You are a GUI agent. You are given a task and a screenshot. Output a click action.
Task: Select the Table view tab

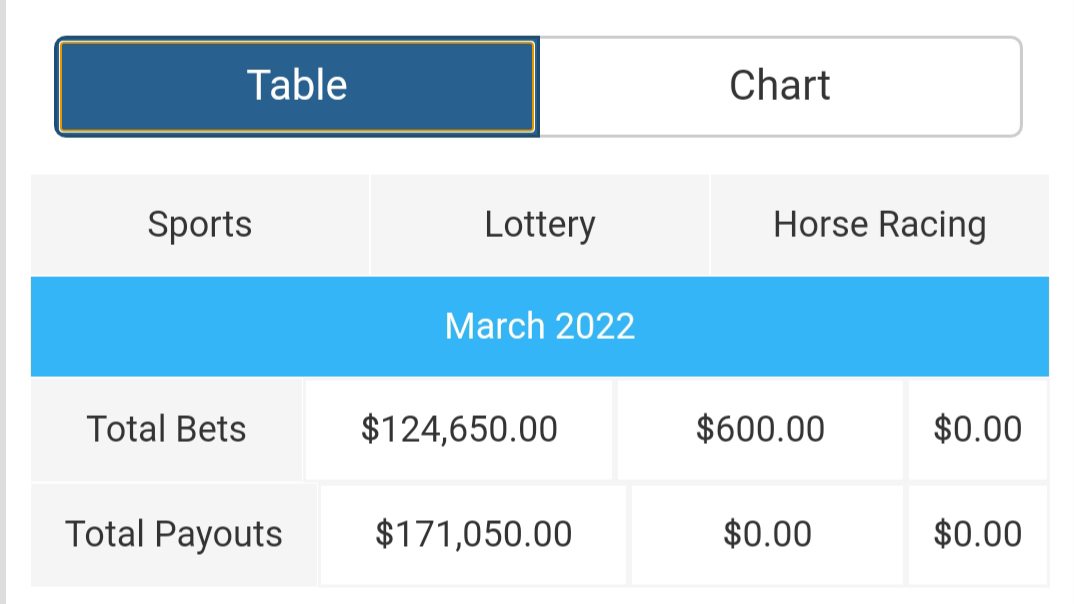coord(297,86)
